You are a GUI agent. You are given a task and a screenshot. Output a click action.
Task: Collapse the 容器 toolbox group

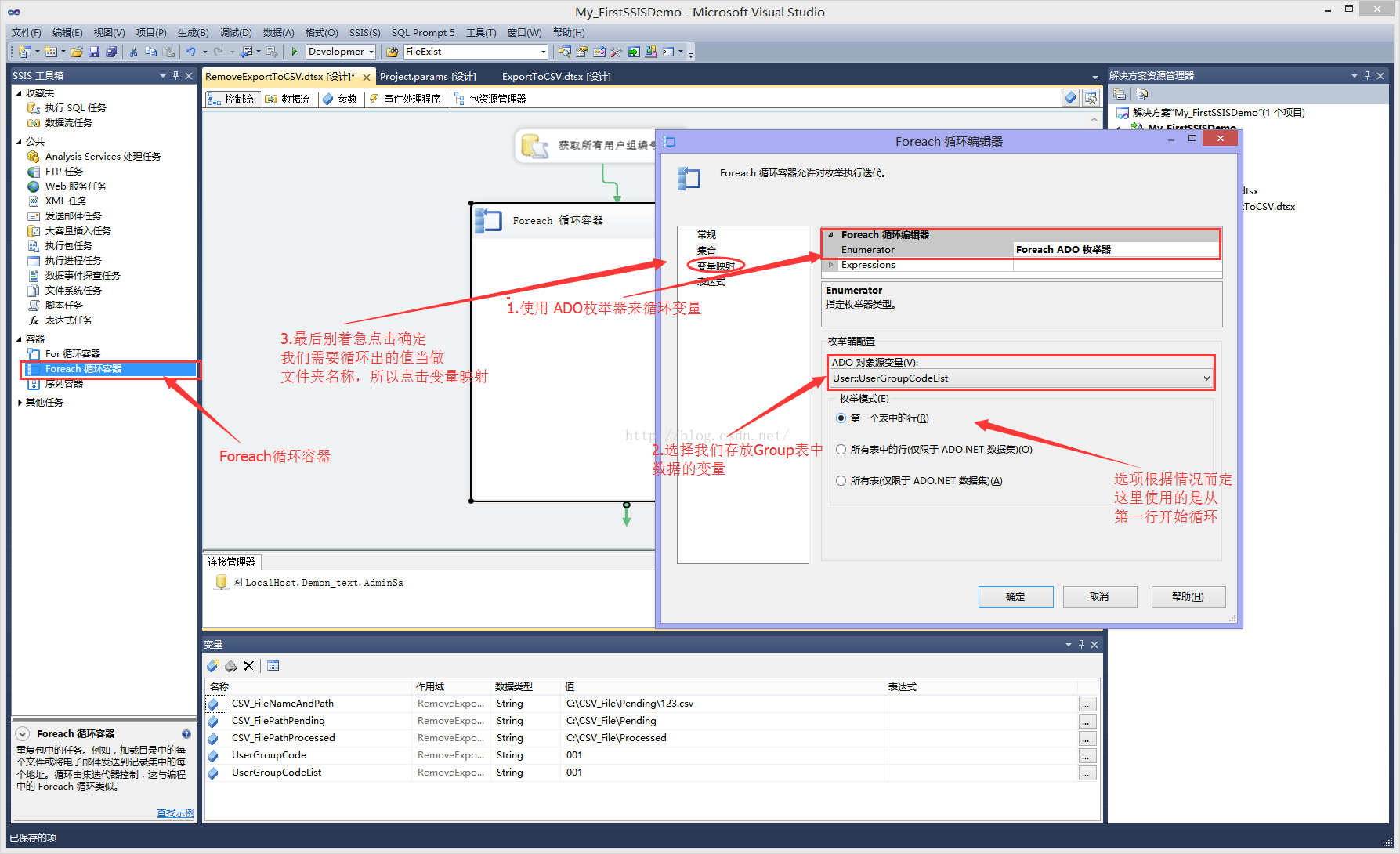click(x=19, y=339)
